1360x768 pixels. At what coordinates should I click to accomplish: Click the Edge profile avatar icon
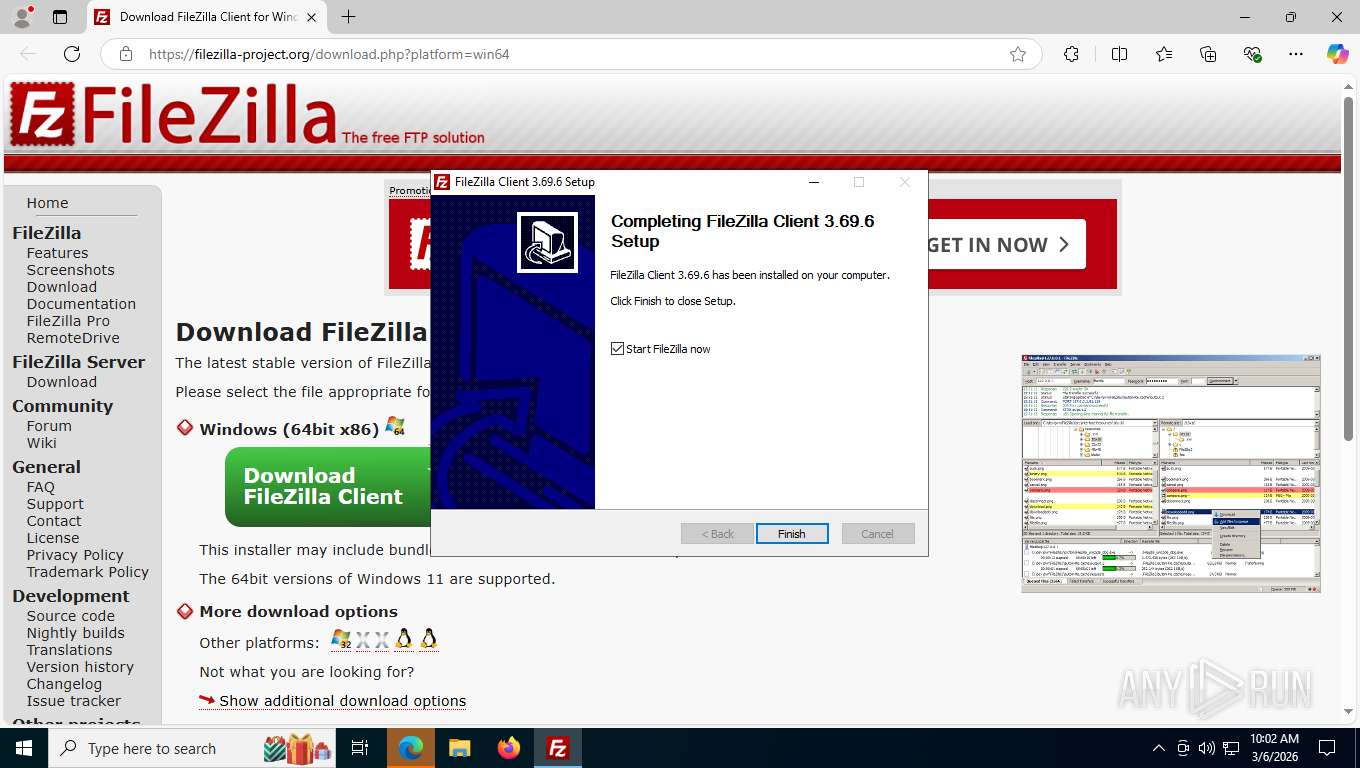[x=21, y=17]
